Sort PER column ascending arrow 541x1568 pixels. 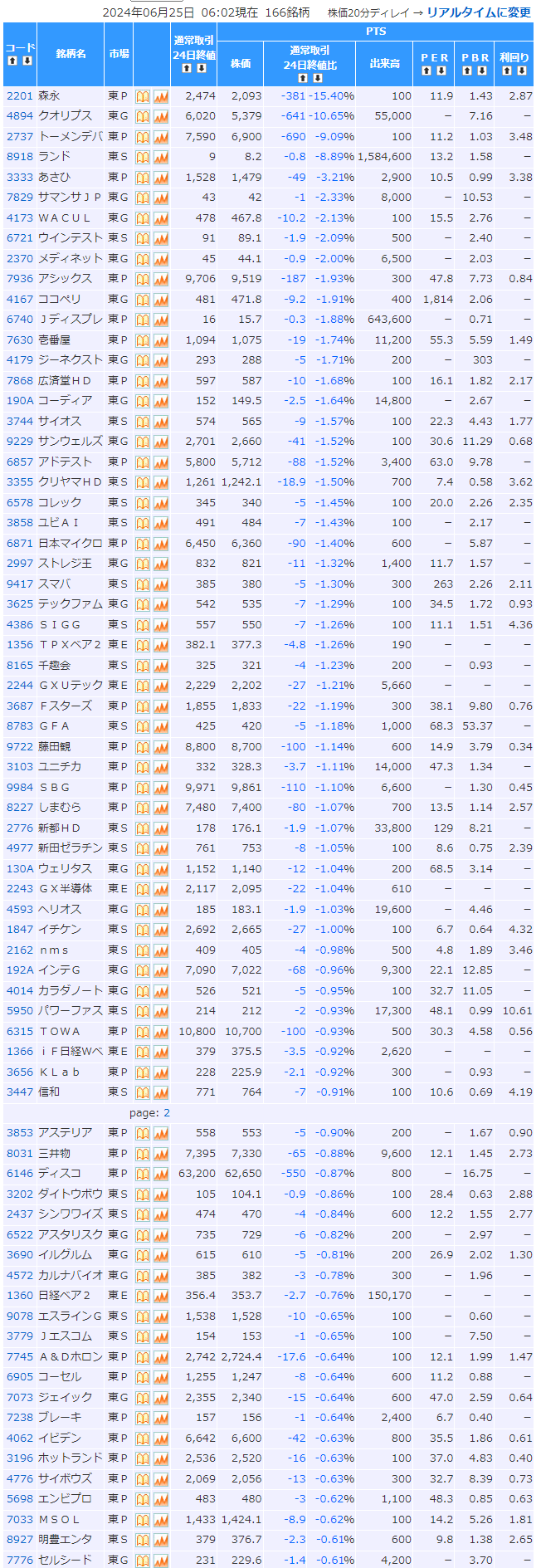426,71
